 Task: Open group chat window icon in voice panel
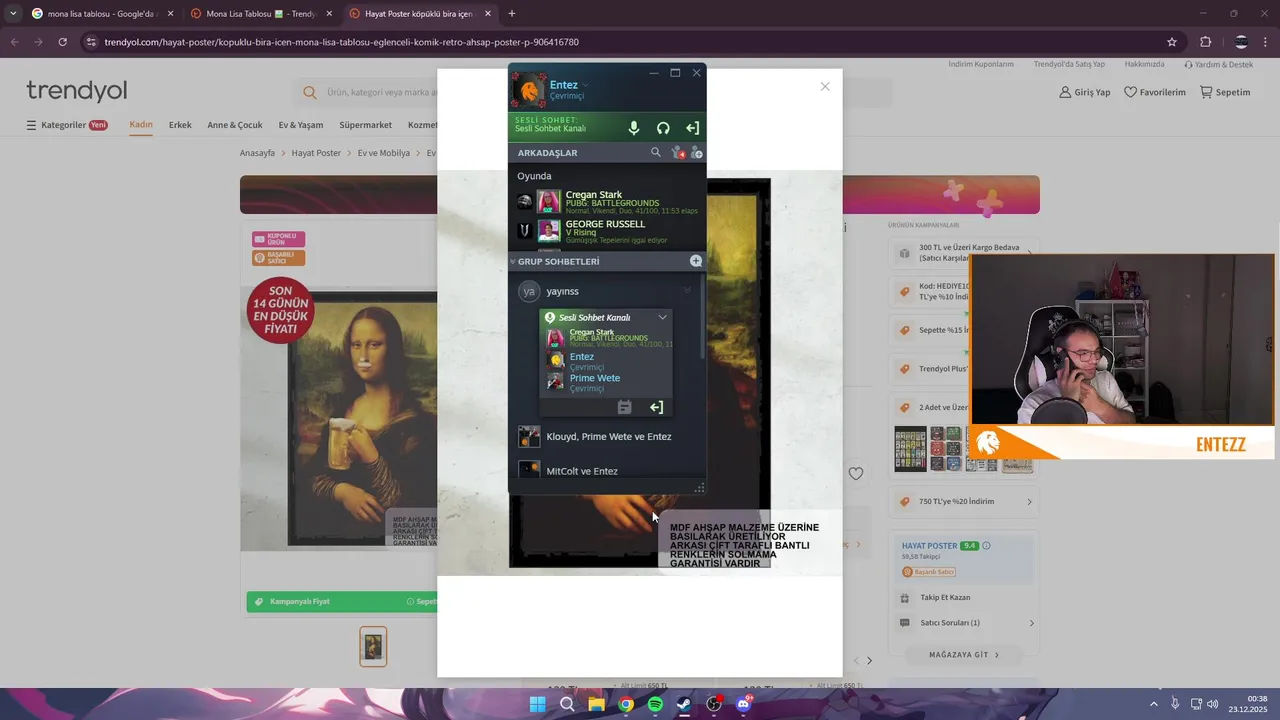tap(624, 407)
